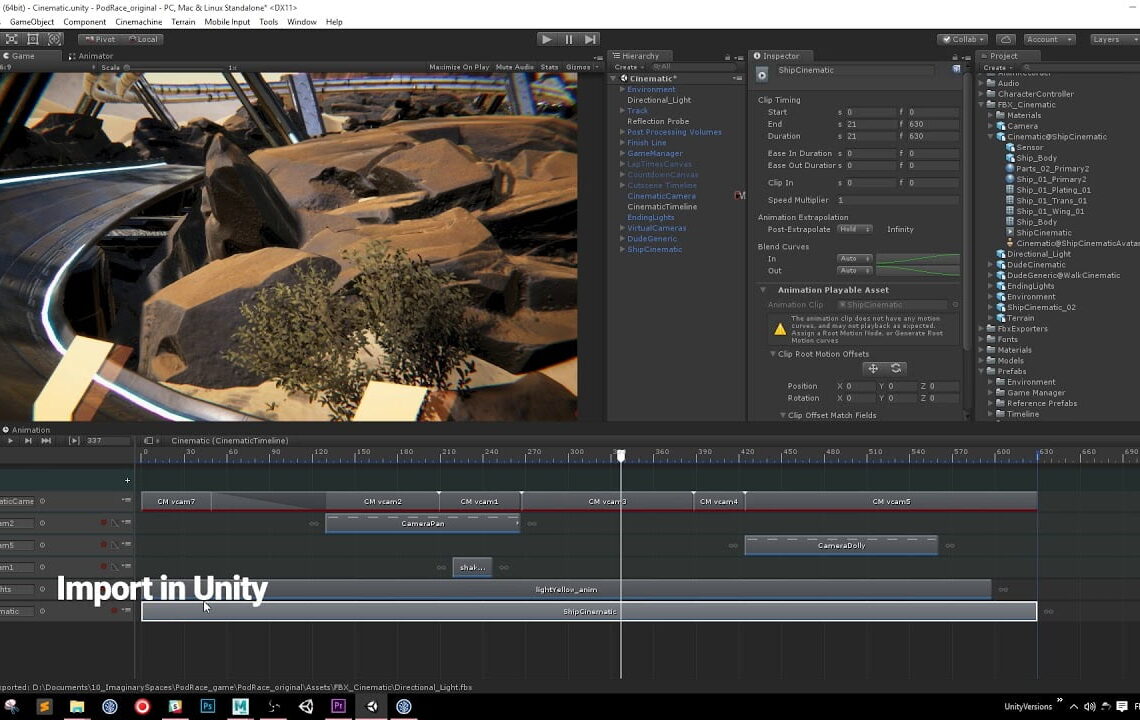1140x720 pixels.
Task: Open the Cinemachine menu
Action: click(138, 22)
